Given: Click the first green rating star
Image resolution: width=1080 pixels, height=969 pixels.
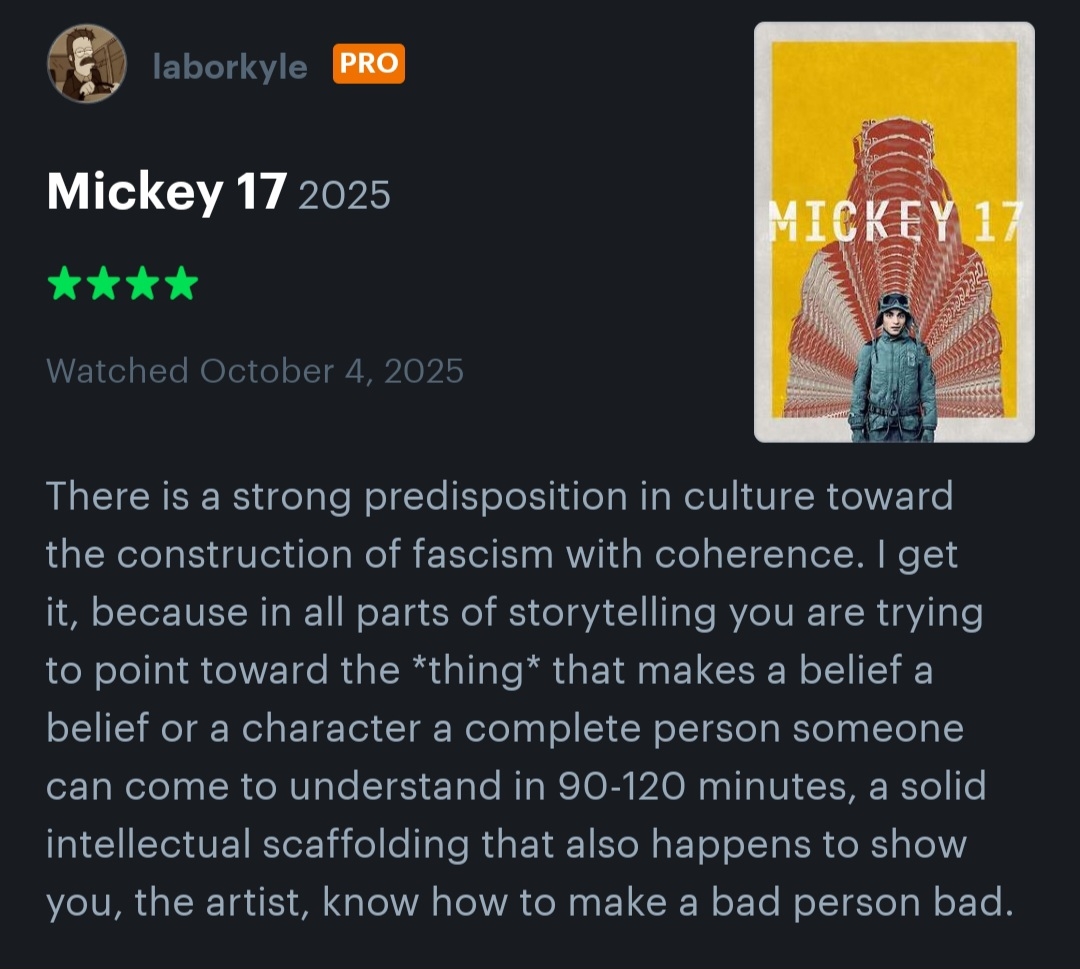Looking at the screenshot, I should pos(64,286).
